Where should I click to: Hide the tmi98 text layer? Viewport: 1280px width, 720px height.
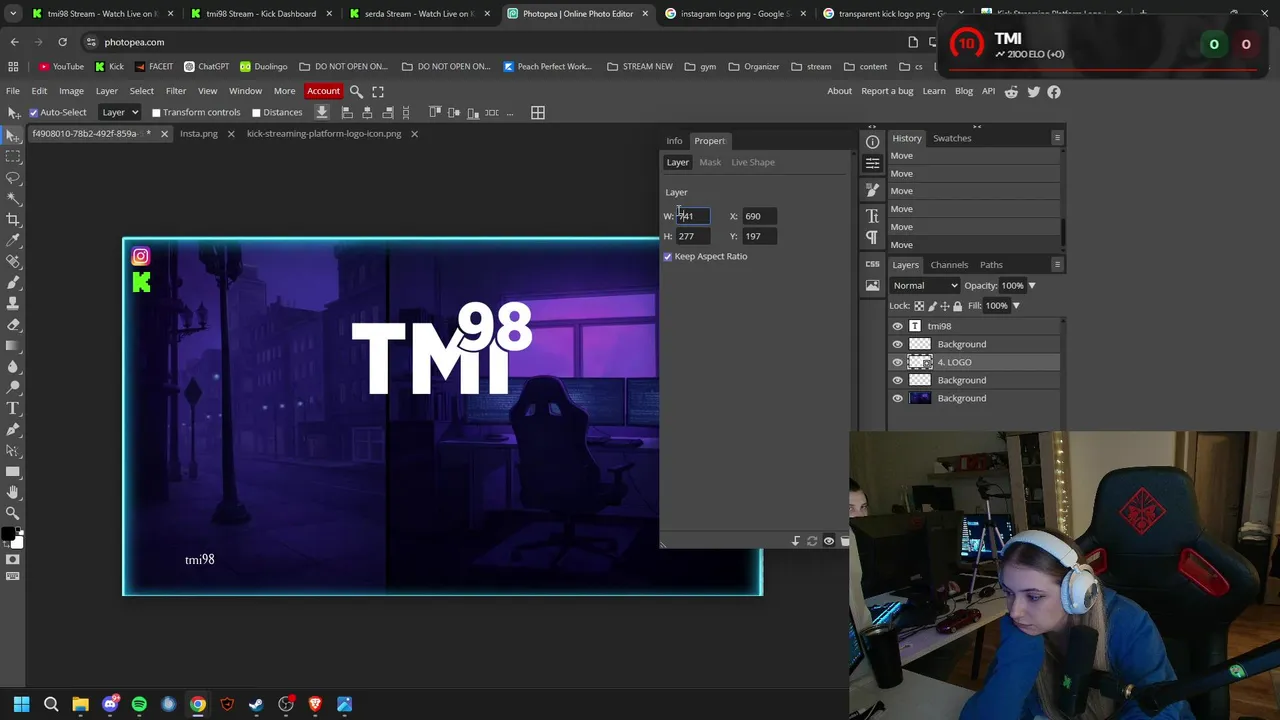coord(897,326)
